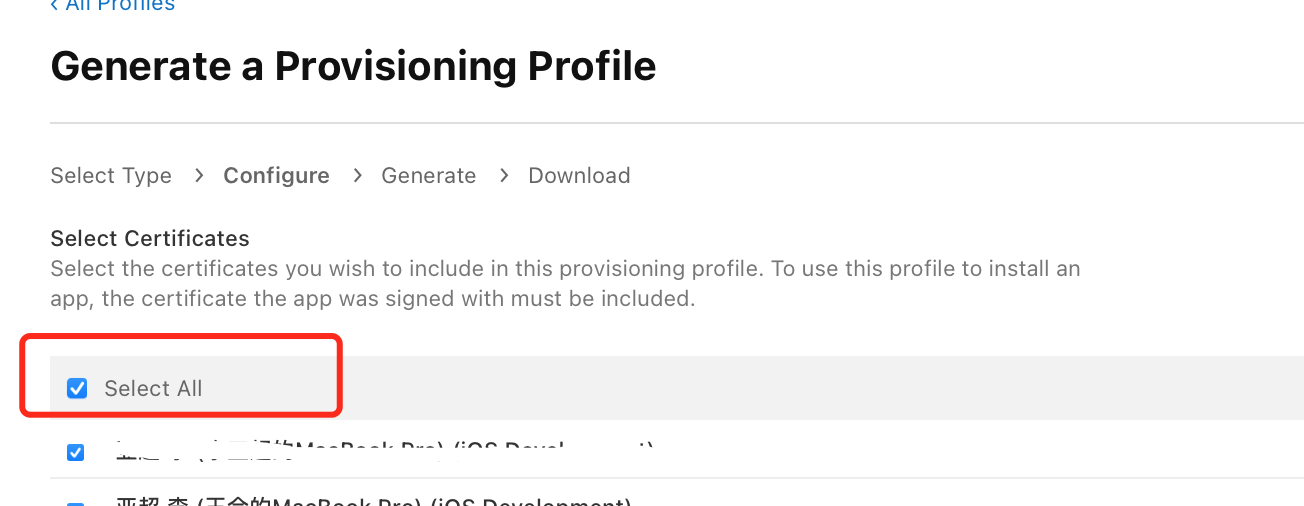The width and height of the screenshot is (1304, 506).
Task: Click the divider line under the page heading
Action: [x=676, y=123]
